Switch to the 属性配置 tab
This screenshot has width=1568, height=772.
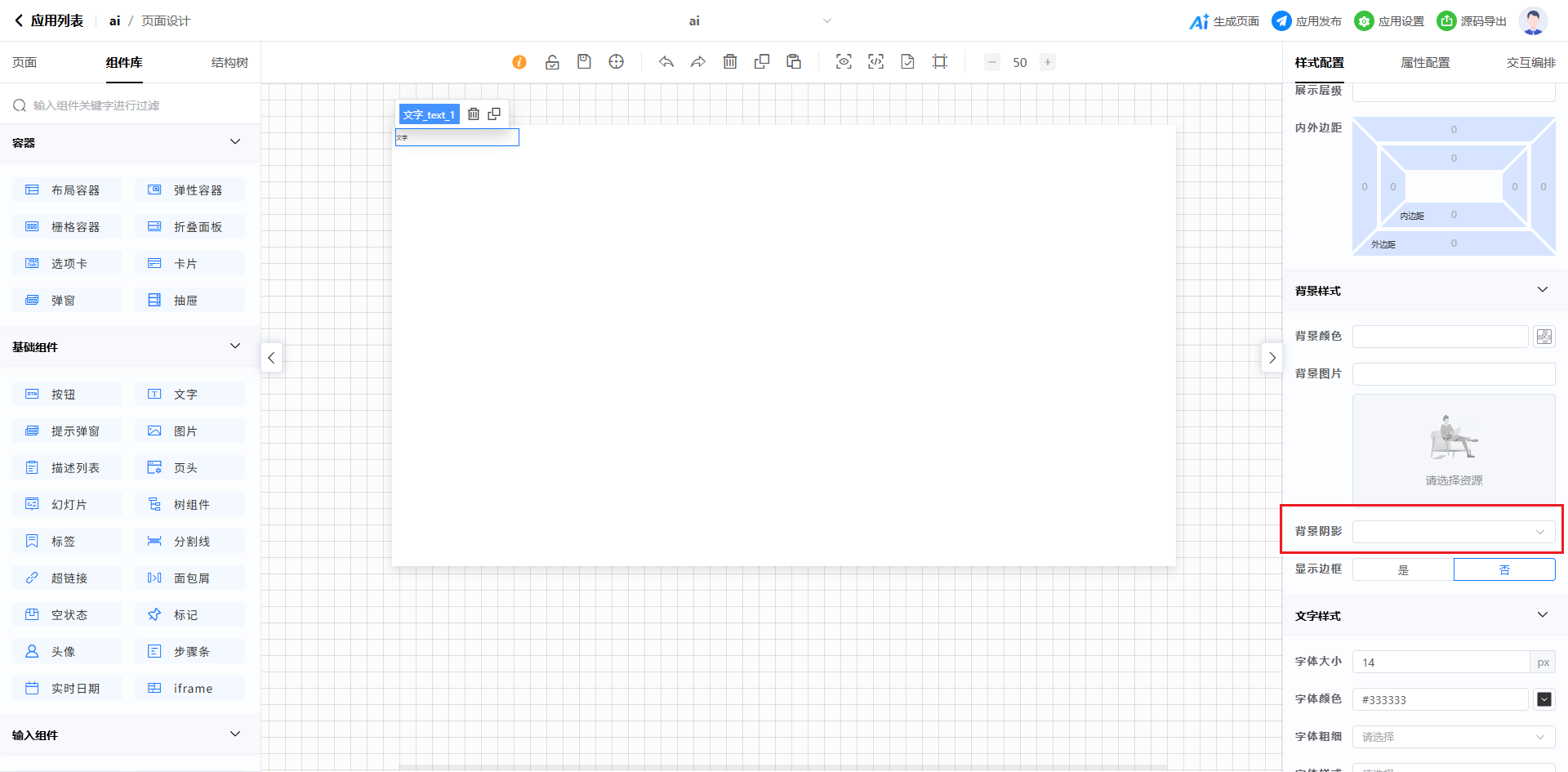(1425, 63)
